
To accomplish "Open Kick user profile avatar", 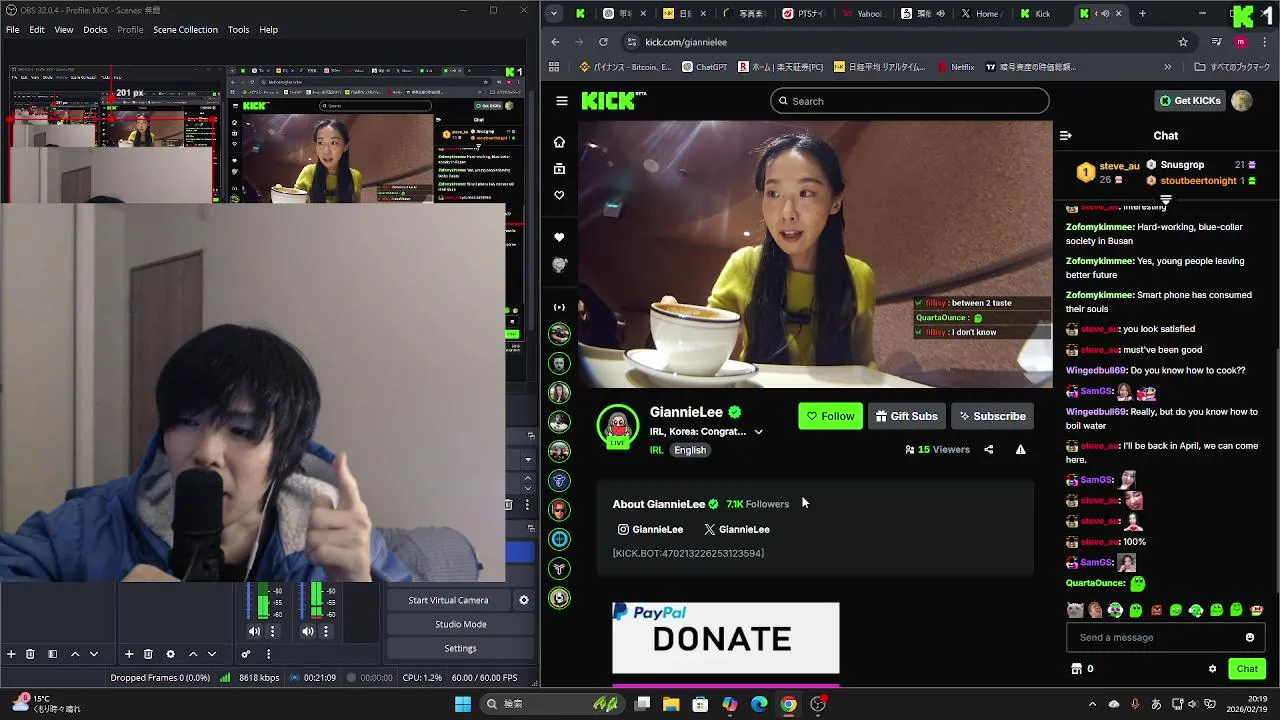I will coord(1242,101).
